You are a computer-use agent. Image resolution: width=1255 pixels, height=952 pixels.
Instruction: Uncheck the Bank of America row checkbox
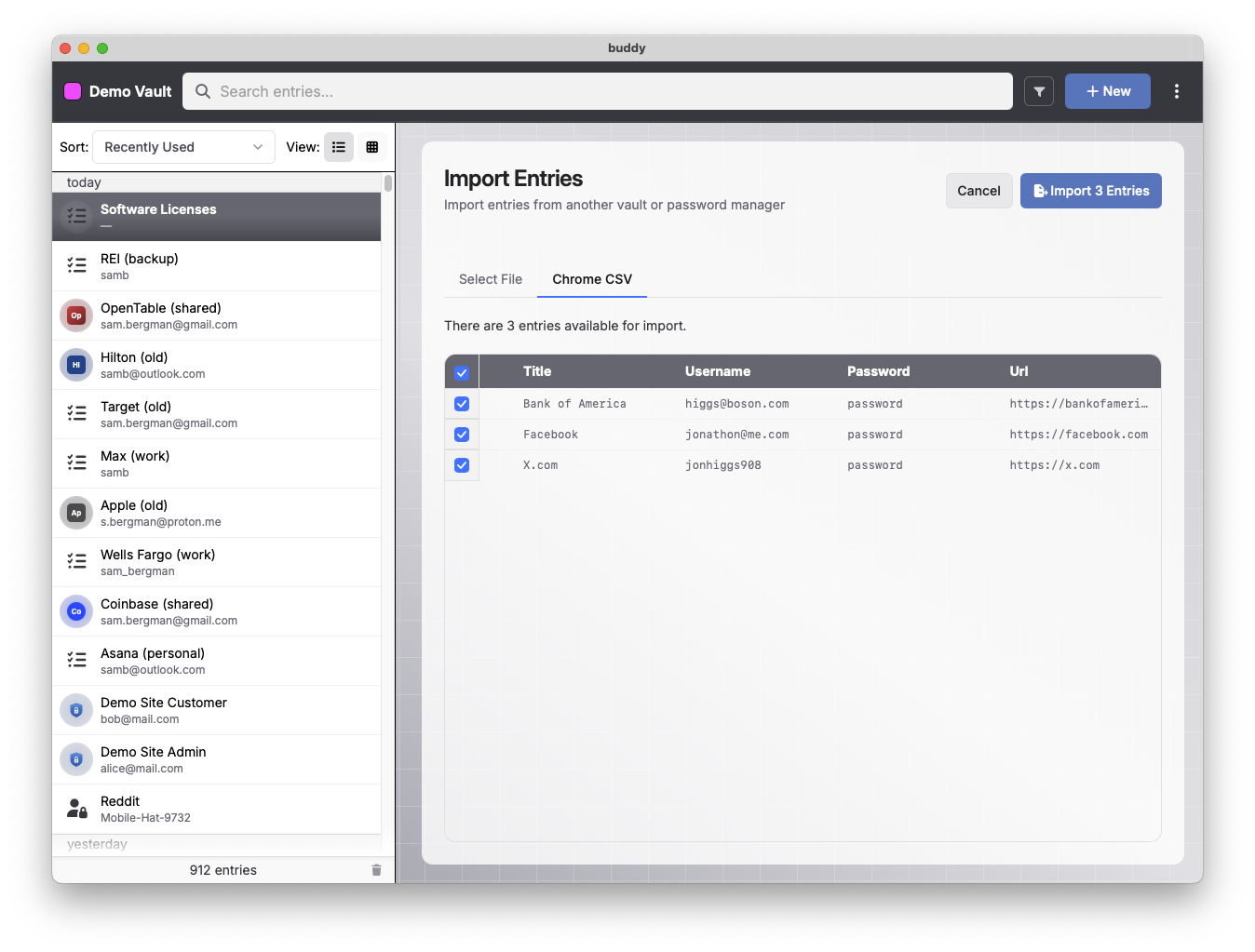coord(462,404)
